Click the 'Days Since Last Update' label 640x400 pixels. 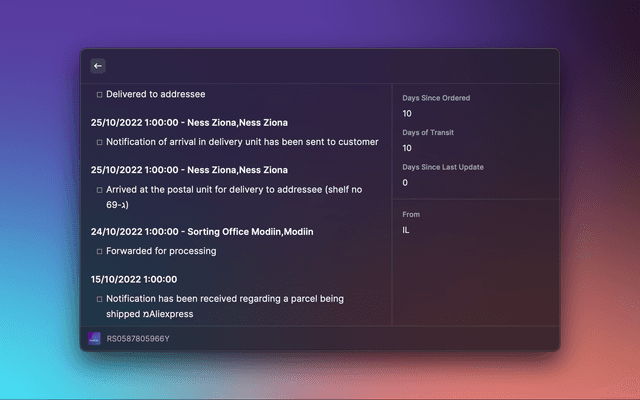tap(443, 167)
